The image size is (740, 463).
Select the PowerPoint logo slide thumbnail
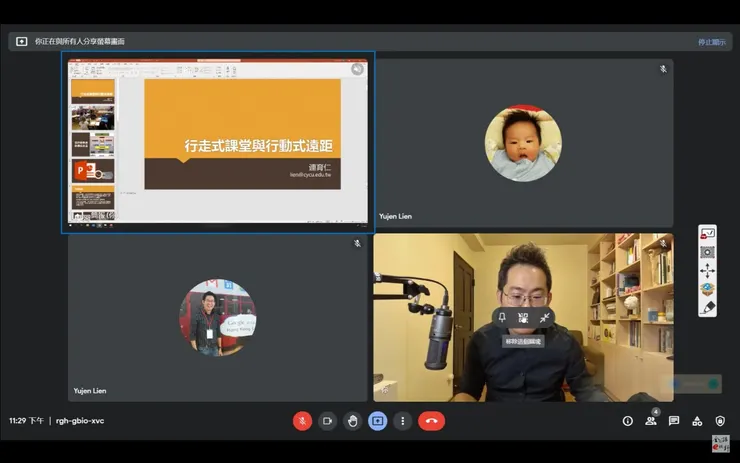click(x=92, y=170)
